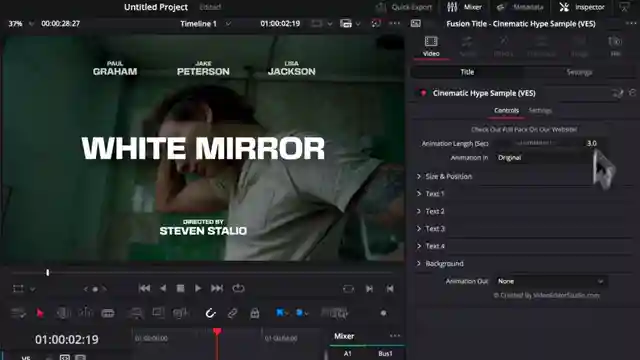Select the Dynamic Trim mode tool
640x360 pixels.
tap(86, 313)
